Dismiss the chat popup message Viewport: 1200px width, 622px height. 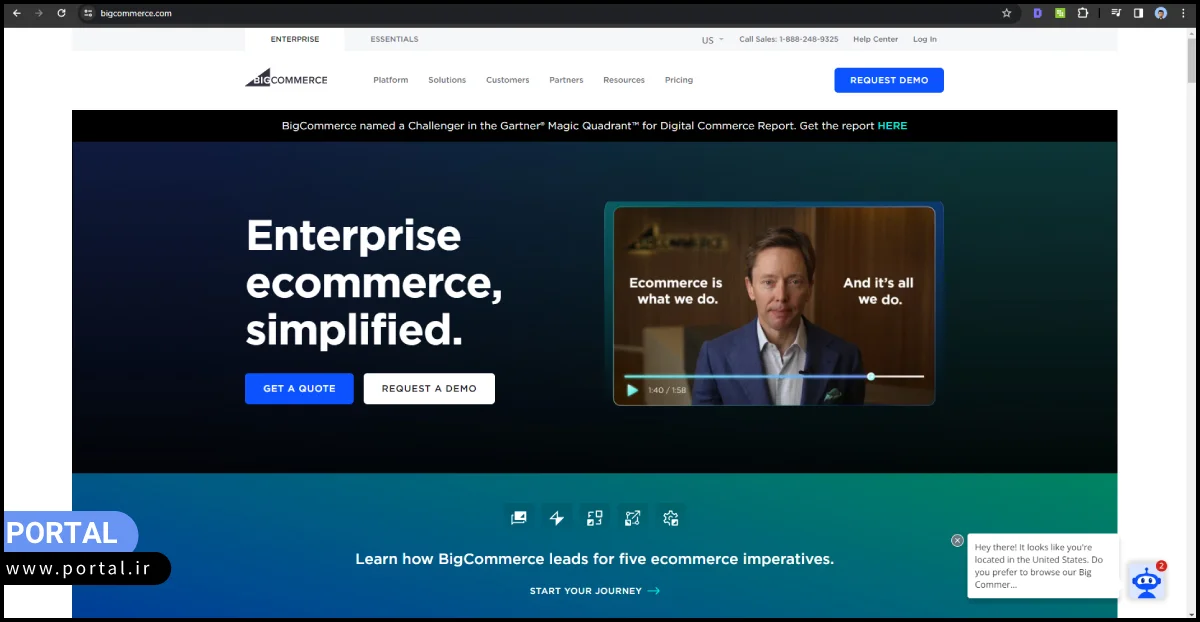pyautogui.click(x=957, y=540)
